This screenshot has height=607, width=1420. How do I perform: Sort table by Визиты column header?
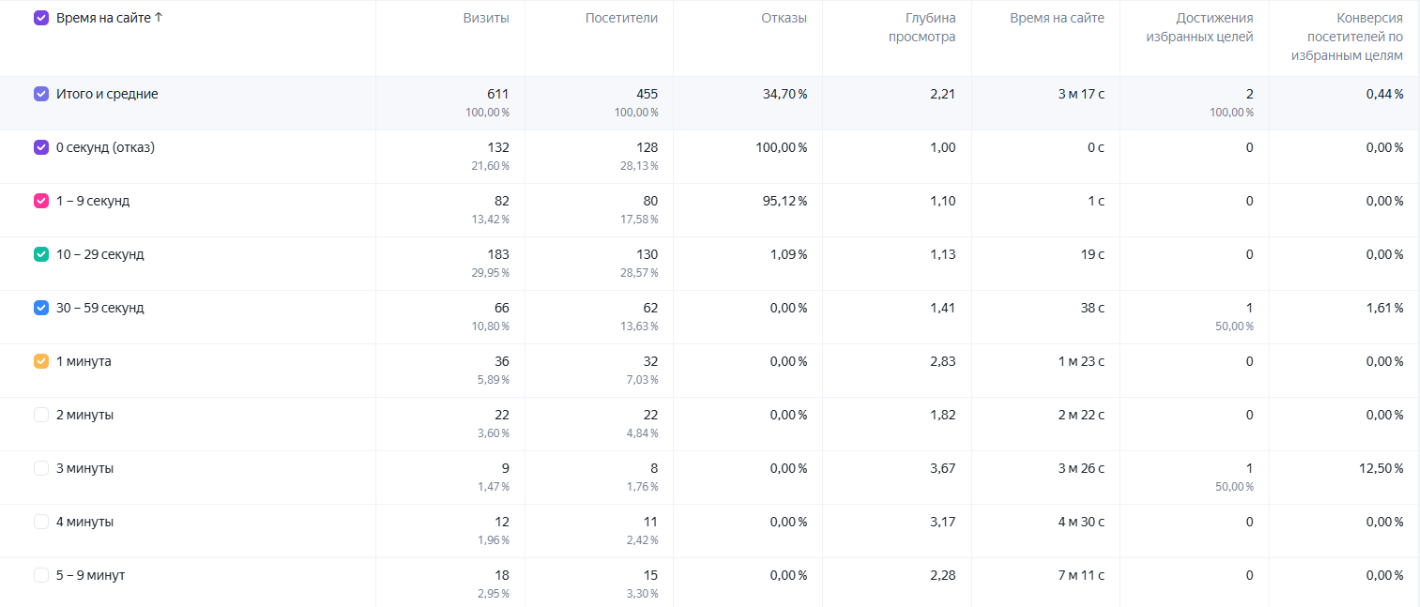(486, 18)
